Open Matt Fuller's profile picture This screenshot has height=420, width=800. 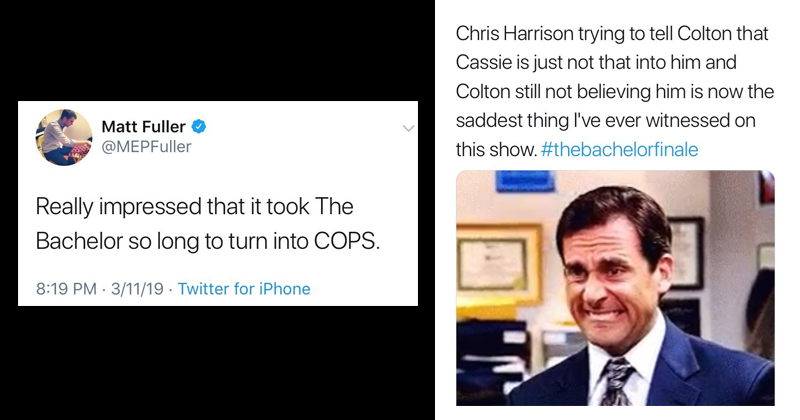click(x=65, y=137)
